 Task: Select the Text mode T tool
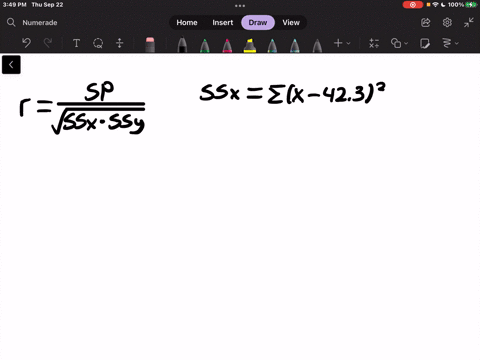pyautogui.click(x=76, y=43)
